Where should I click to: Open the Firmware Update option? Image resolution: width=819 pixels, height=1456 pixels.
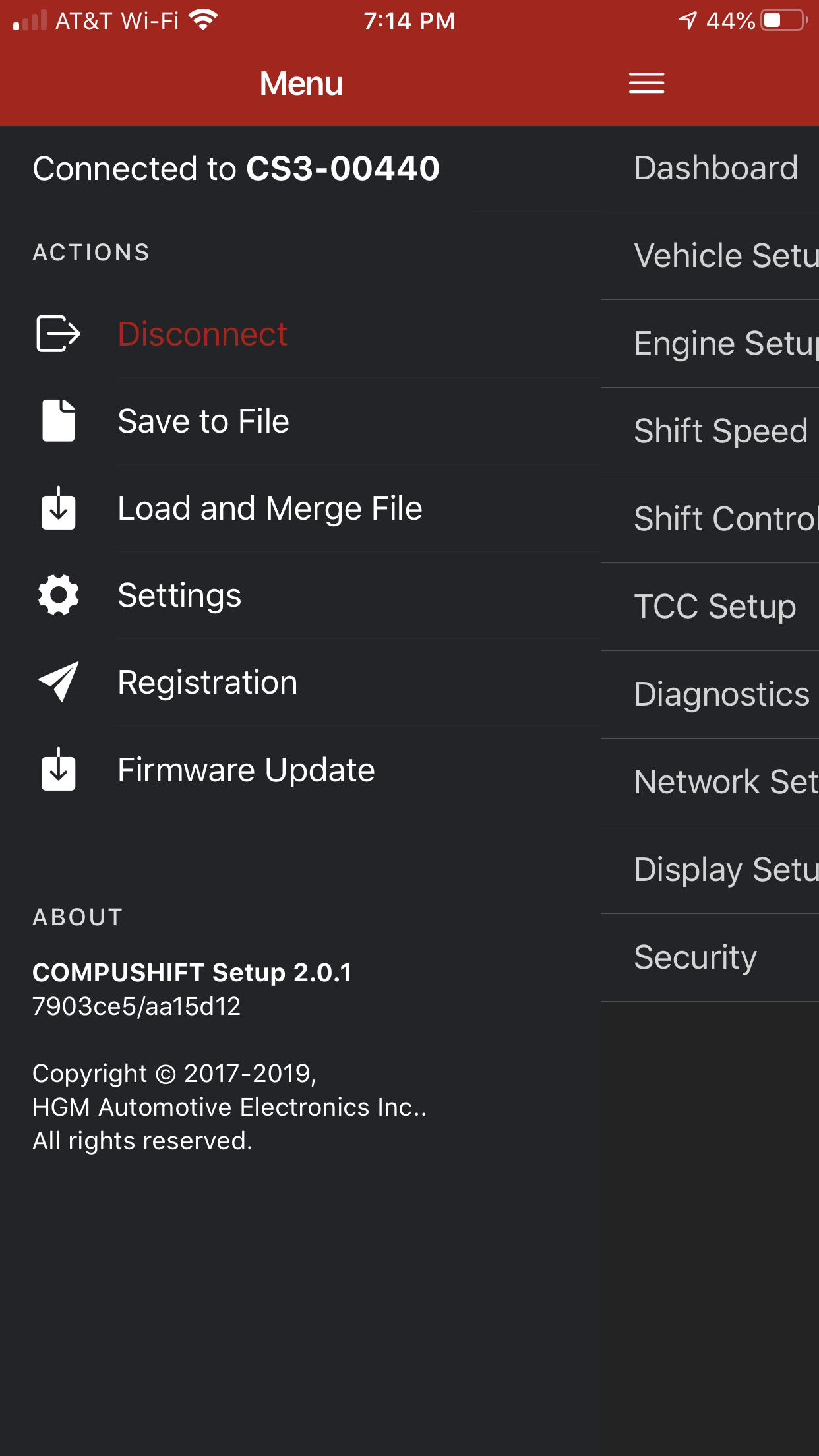[x=246, y=770]
